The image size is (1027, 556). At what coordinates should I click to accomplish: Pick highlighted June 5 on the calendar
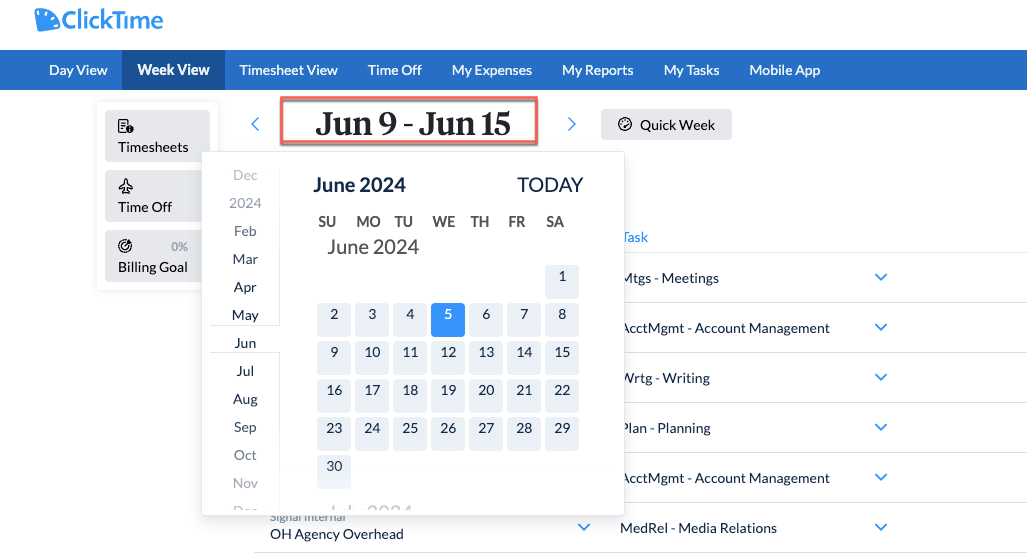coord(448,320)
